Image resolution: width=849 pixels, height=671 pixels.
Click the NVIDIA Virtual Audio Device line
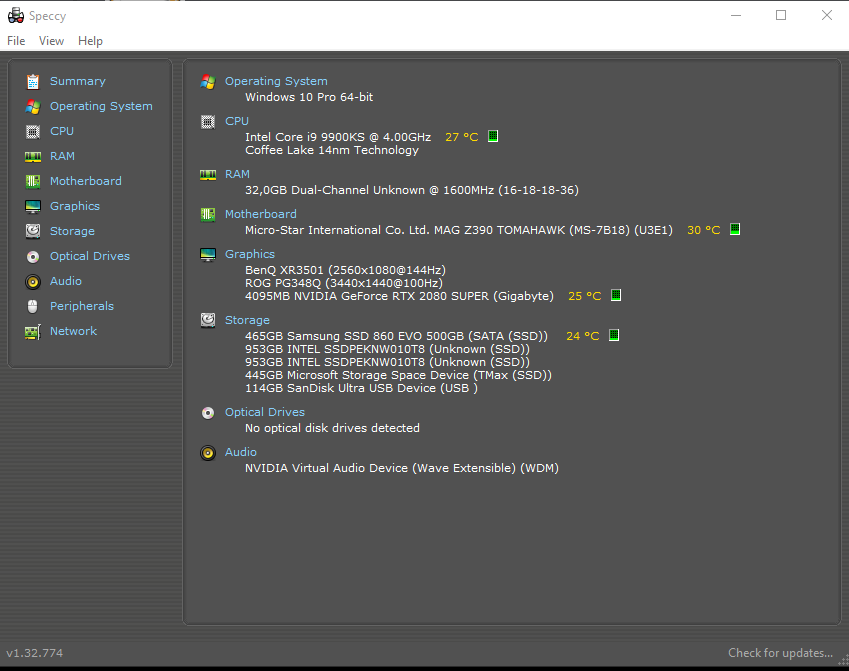[x=402, y=468]
